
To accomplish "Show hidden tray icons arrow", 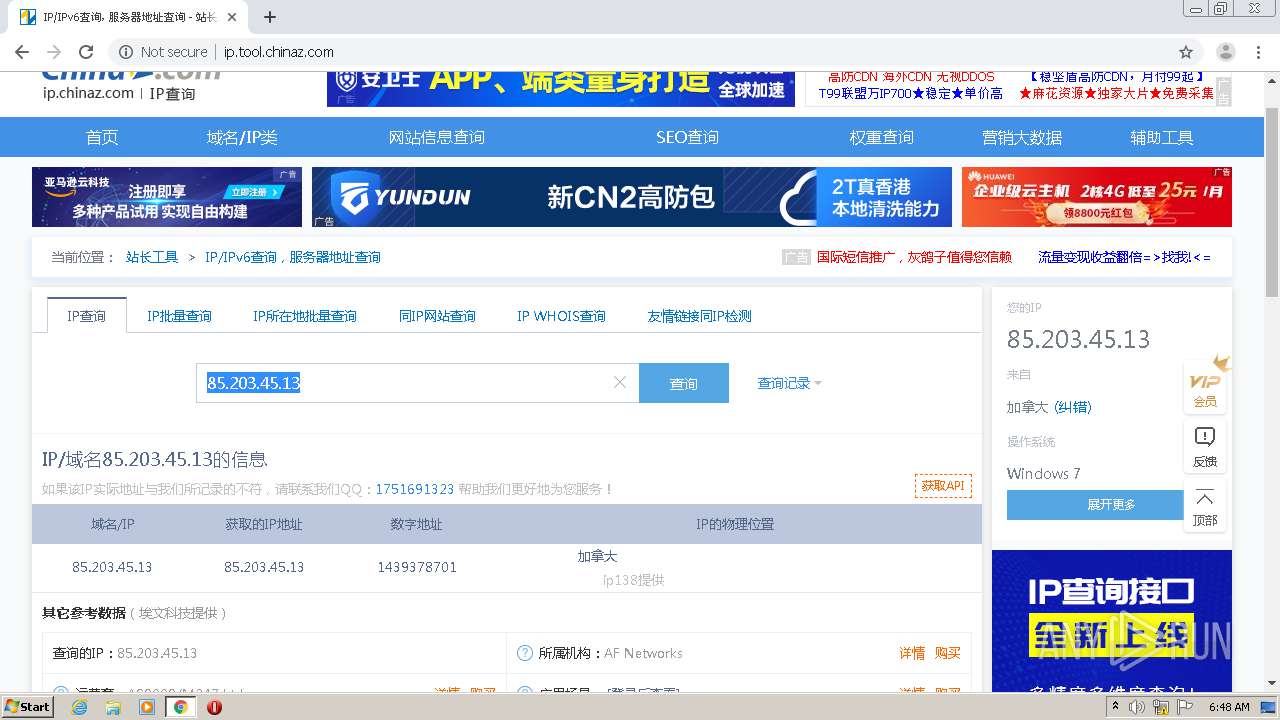I will pyautogui.click(x=1118, y=707).
